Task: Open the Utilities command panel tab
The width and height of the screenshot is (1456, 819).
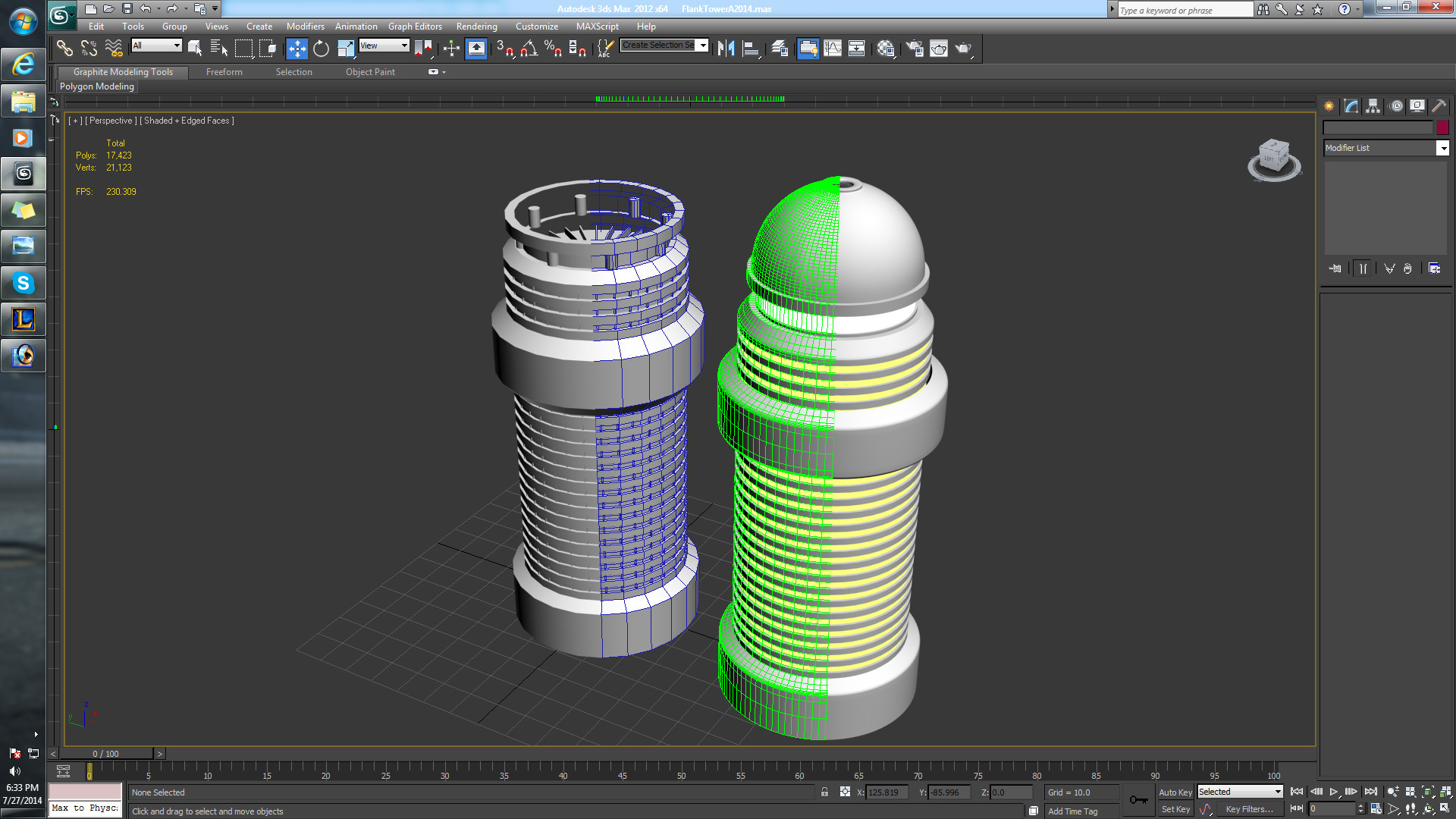Action: pos(1439,106)
